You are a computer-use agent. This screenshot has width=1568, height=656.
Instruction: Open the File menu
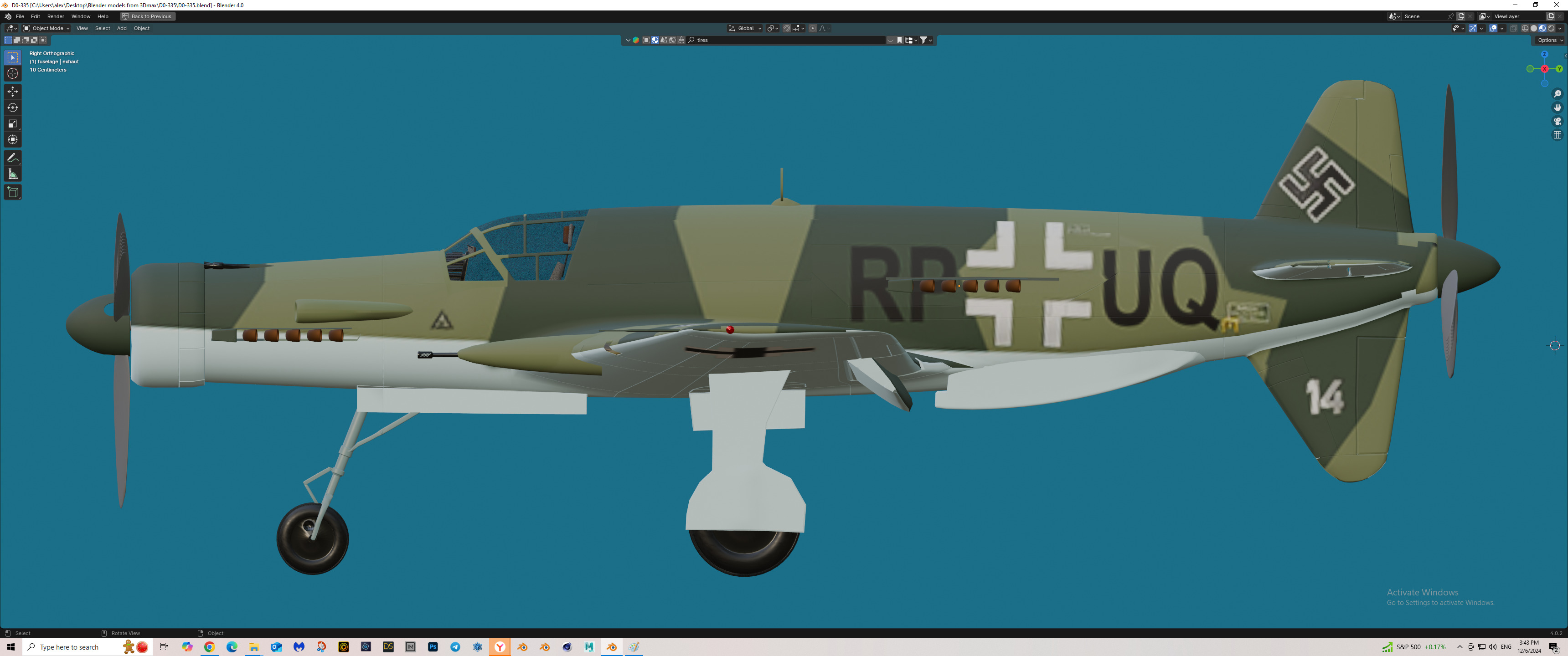tap(20, 16)
